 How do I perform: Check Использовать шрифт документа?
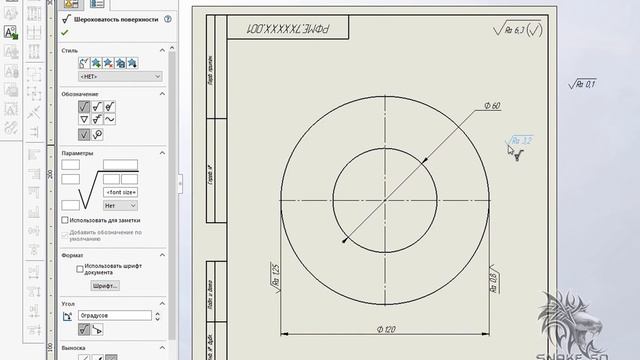click(x=80, y=269)
